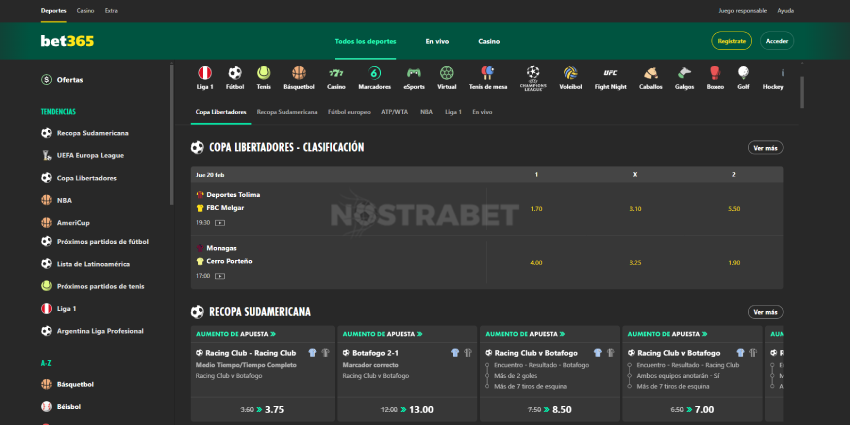Select the ATP/WTA sub-tab
Image resolution: width=850 pixels, height=425 pixels.
[394, 112]
